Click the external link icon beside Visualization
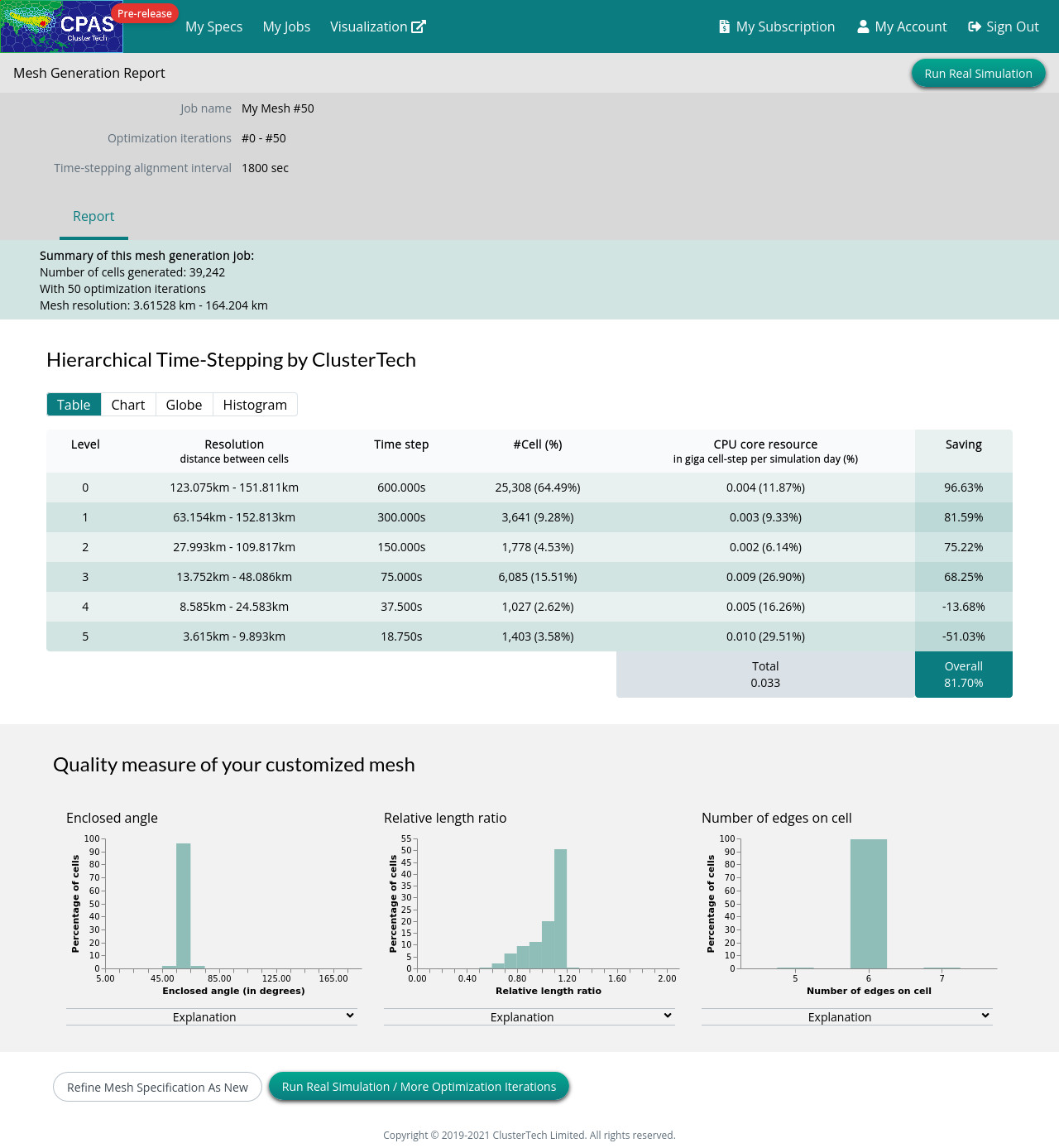1059x1148 pixels. 419,26
